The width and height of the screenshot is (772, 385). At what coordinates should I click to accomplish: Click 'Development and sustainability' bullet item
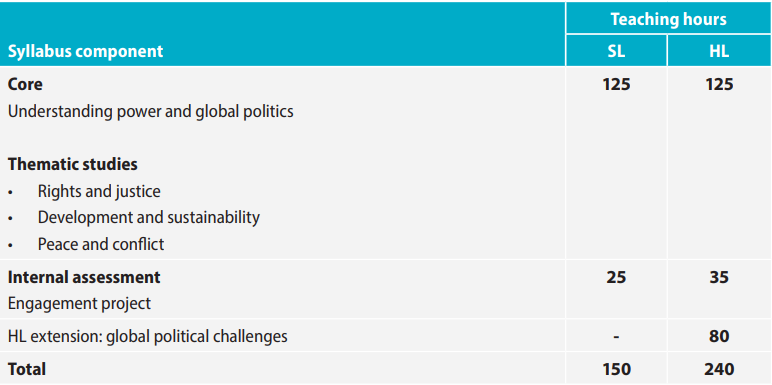[x=149, y=217]
